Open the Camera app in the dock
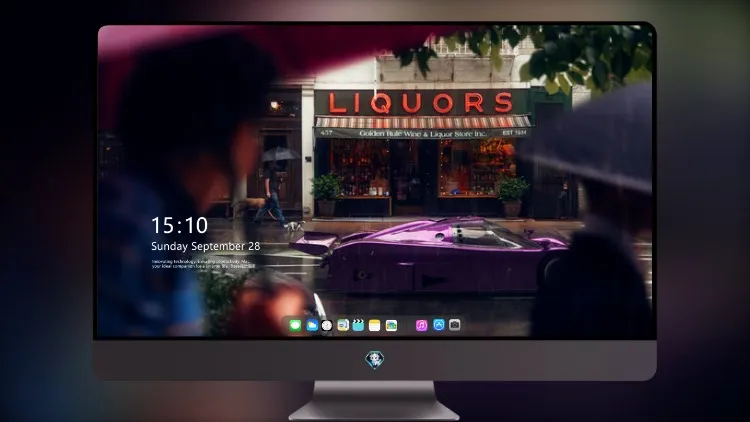This screenshot has width=750, height=422. pyautogui.click(x=455, y=325)
